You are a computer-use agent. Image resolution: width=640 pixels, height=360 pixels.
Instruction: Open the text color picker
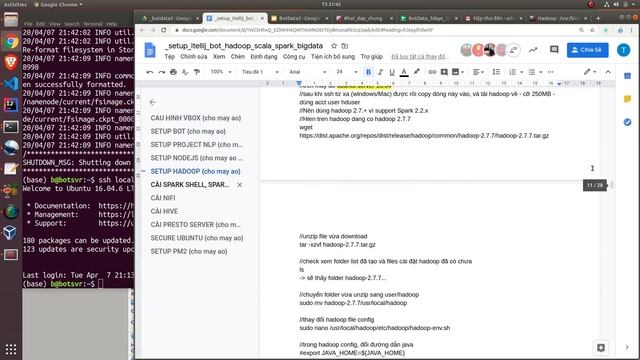pos(404,72)
